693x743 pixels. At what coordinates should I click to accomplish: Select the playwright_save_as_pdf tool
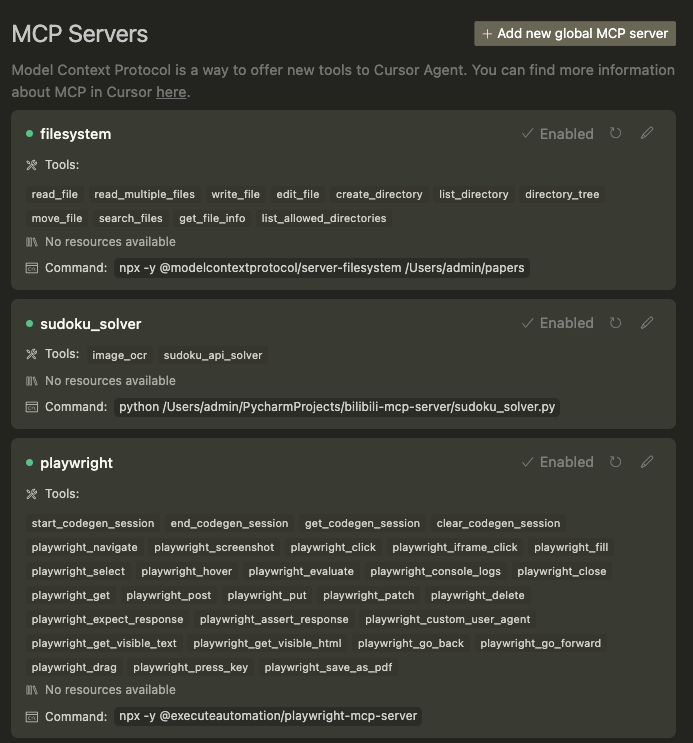[328, 667]
